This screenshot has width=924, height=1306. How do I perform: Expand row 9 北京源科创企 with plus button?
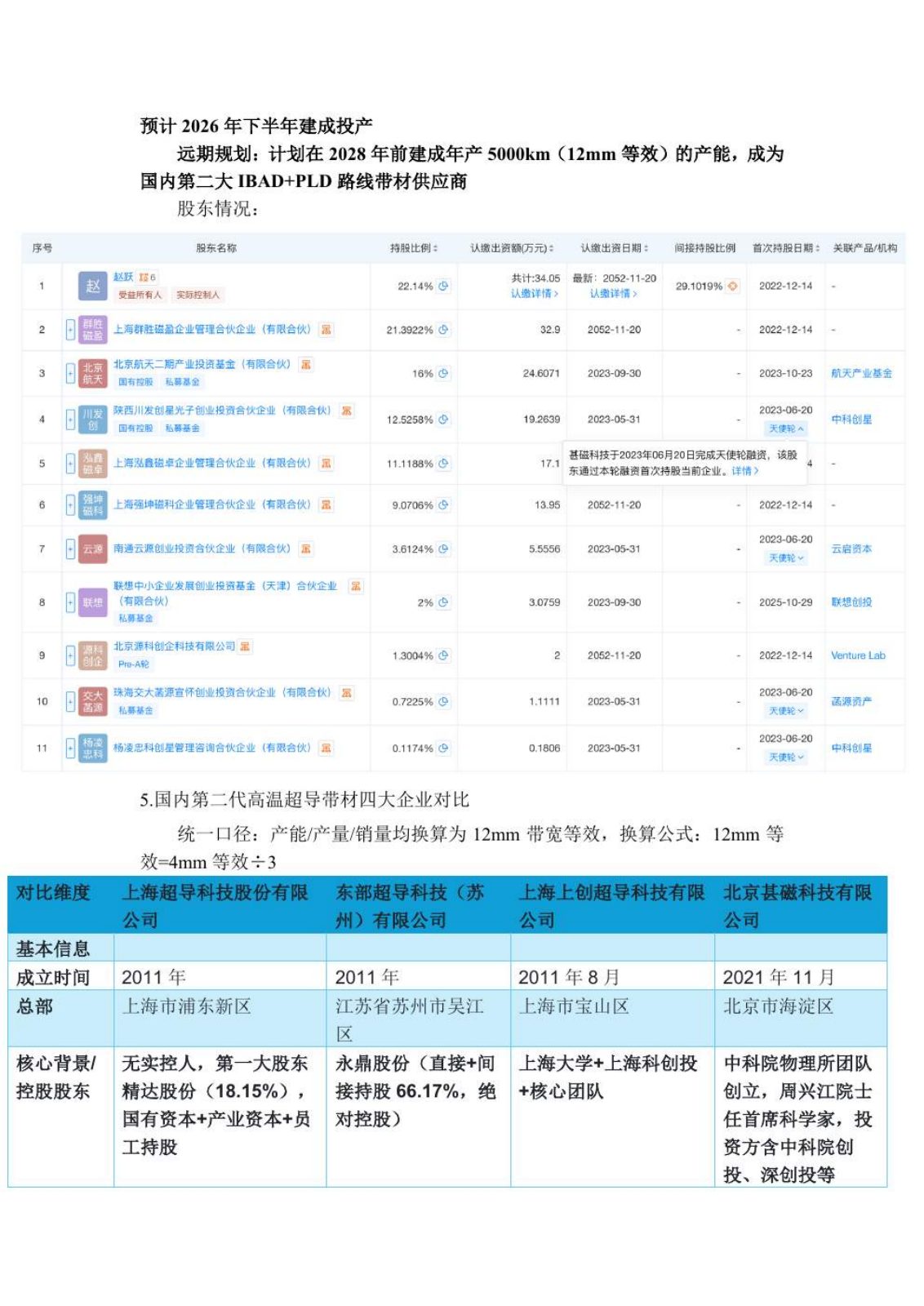click(70, 655)
